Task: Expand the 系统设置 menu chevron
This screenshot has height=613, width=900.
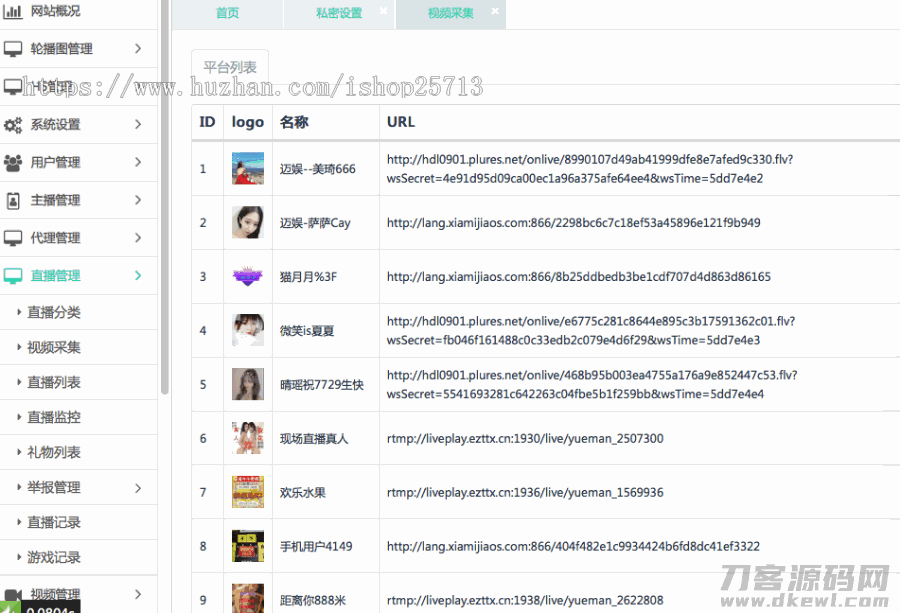Action: 138,125
